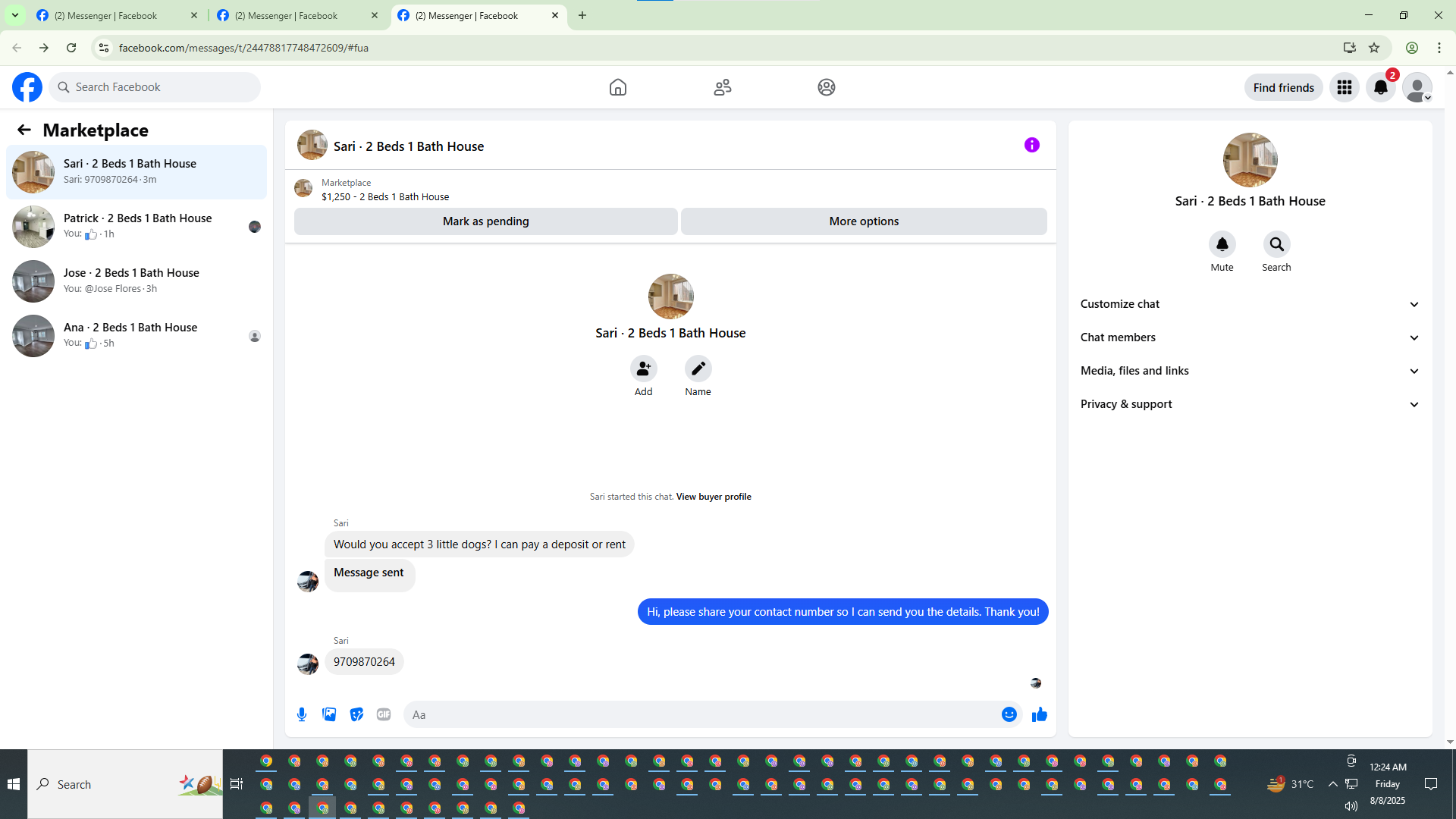
Task: Click the purple conversation info icon
Action: tap(1031, 145)
